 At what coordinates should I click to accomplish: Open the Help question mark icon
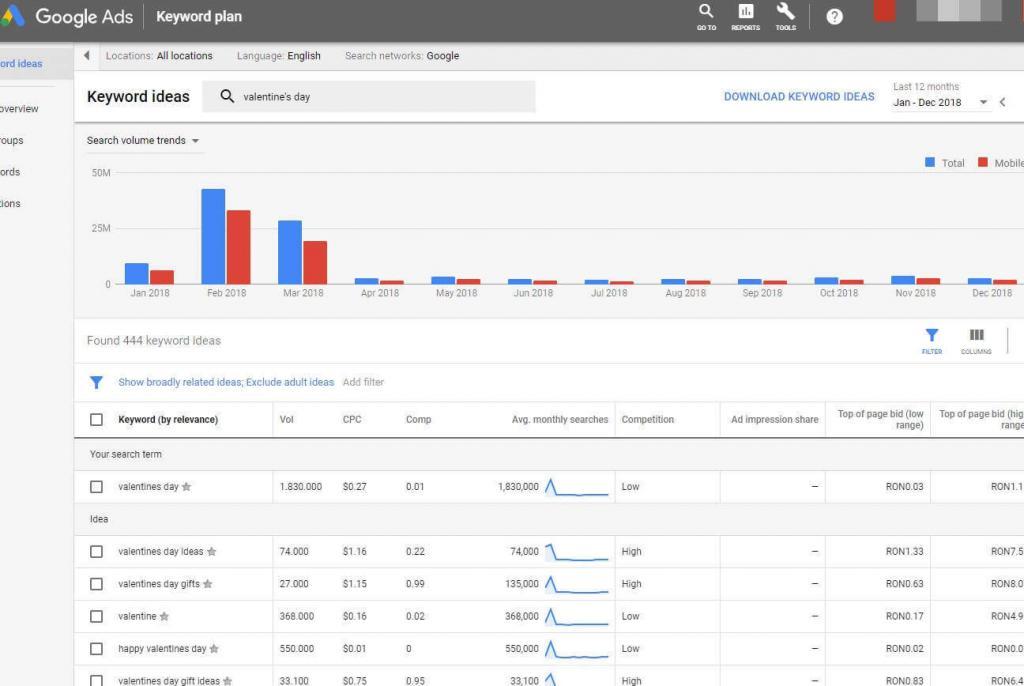(834, 16)
